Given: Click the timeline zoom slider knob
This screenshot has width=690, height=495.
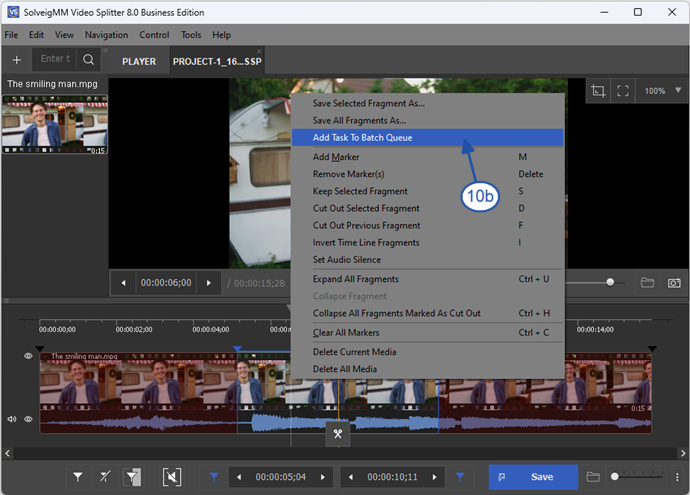Looking at the screenshot, I should pos(615,477).
